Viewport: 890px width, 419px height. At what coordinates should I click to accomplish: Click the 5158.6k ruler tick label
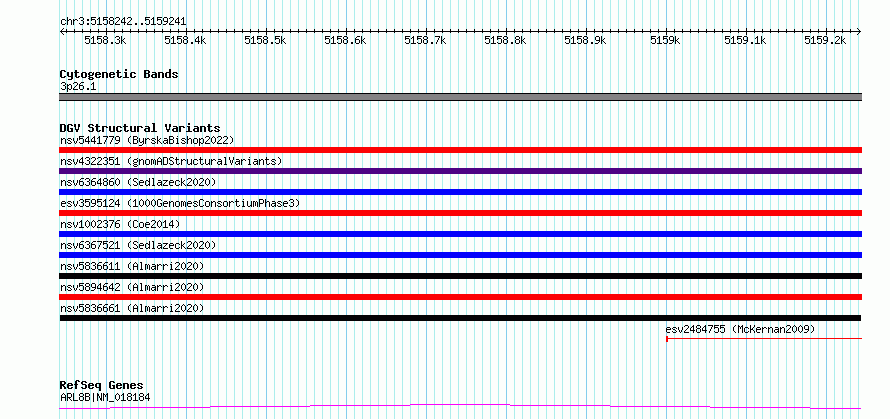click(345, 40)
